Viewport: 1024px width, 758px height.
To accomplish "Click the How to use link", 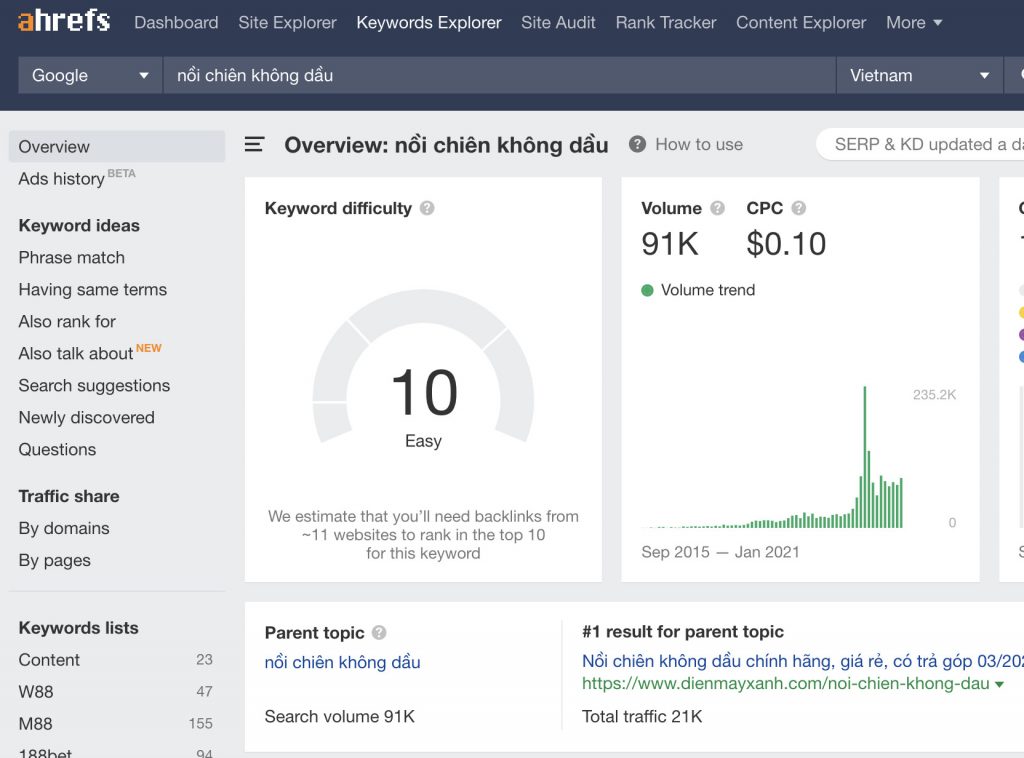I will pos(699,144).
